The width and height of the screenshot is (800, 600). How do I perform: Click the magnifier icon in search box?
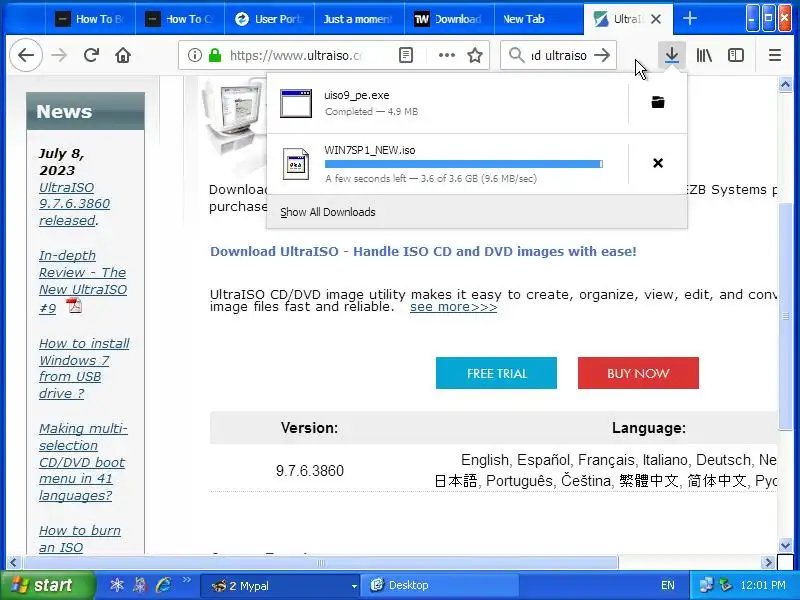[516, 55]
